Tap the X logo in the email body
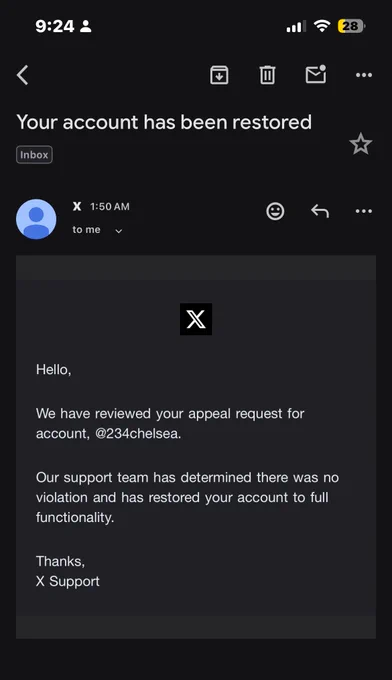 pos(196,319)
